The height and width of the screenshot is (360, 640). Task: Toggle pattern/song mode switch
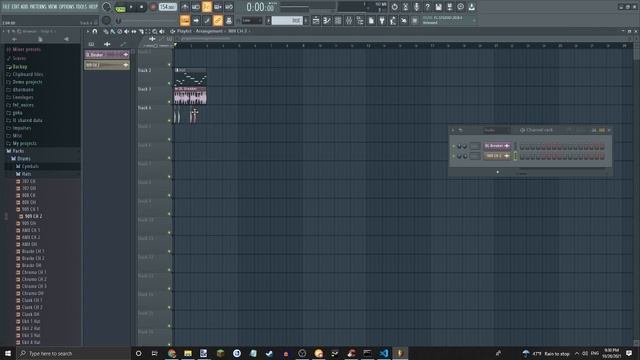pyautogui.click(x=121, y=7)
